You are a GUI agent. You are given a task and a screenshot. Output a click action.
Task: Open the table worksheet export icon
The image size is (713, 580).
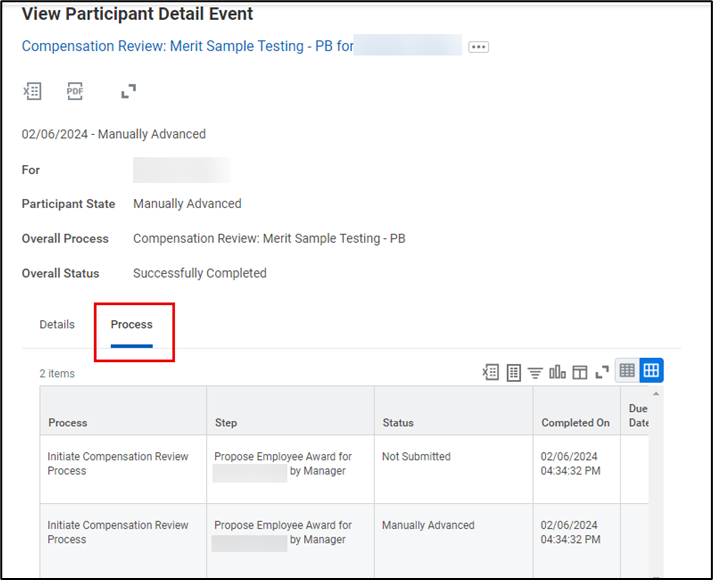click(x=513, y=372)
